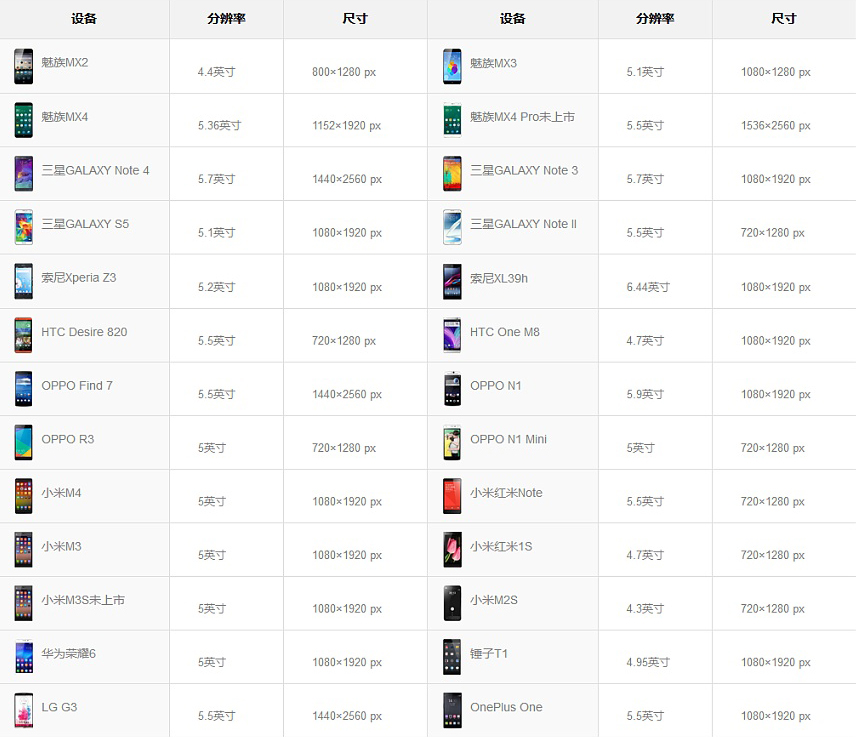Click the HTC One M8 phone thumbnail

coord(452,335)
